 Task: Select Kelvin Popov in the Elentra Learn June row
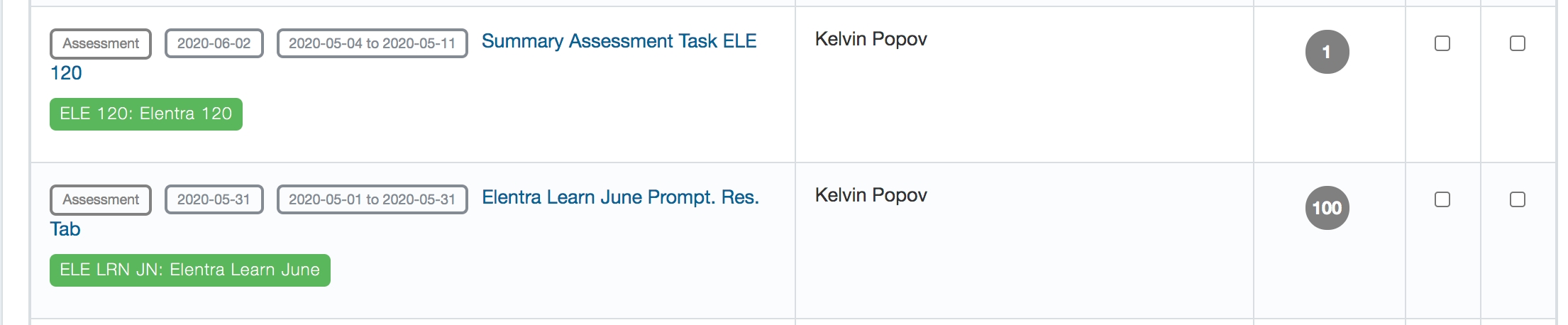tap(871, 195)
